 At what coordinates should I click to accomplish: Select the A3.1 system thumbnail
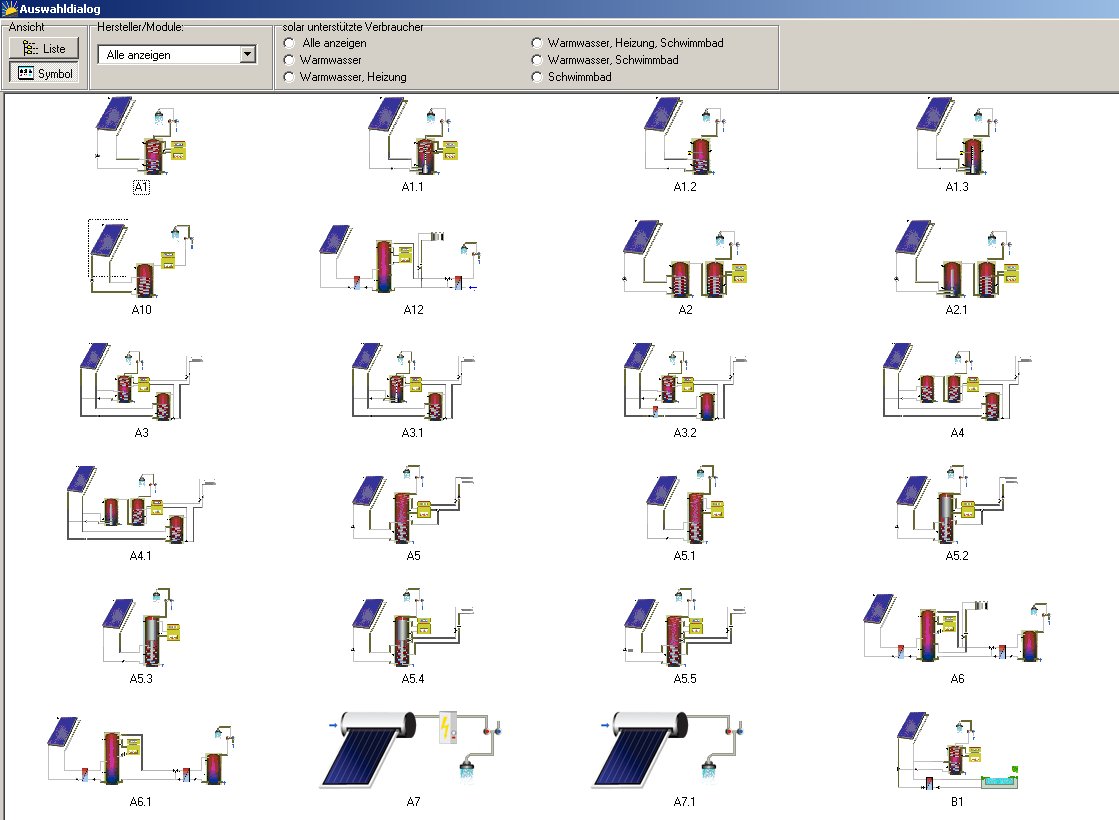[x=410, y=385]
